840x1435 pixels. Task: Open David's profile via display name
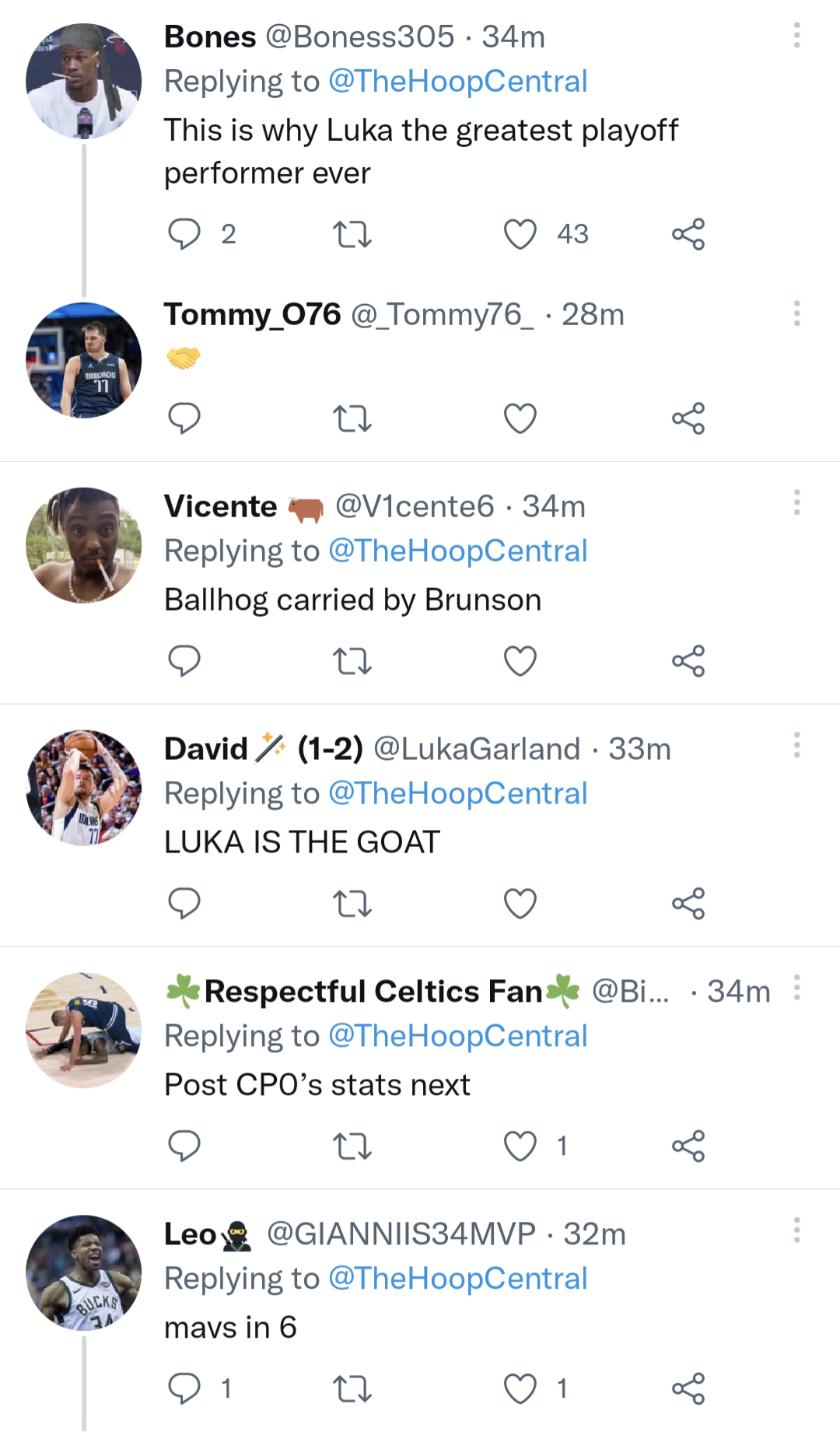coord(206,749)
